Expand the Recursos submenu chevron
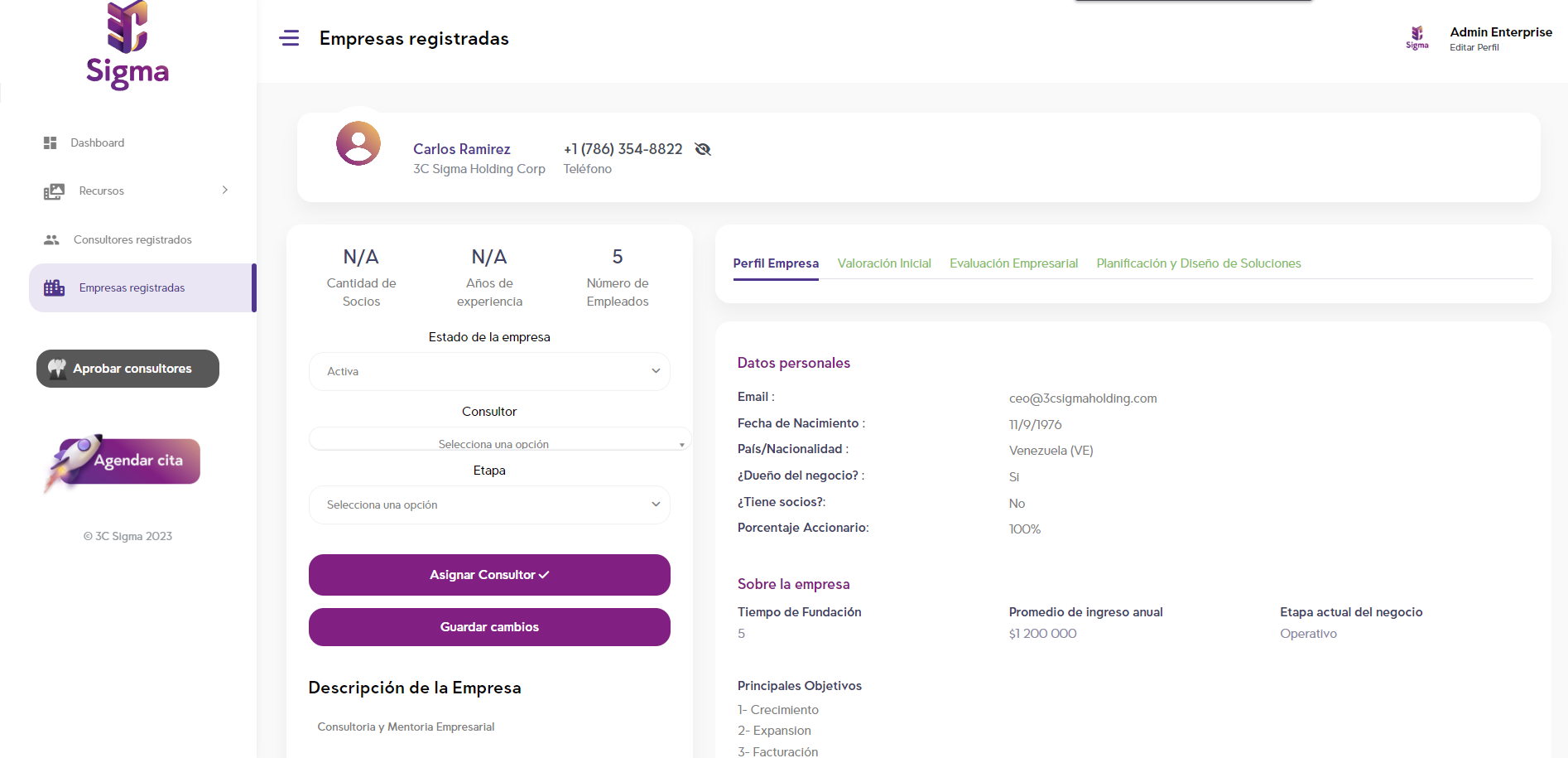This screenshot has width=1568, height=758. [225, 191]
